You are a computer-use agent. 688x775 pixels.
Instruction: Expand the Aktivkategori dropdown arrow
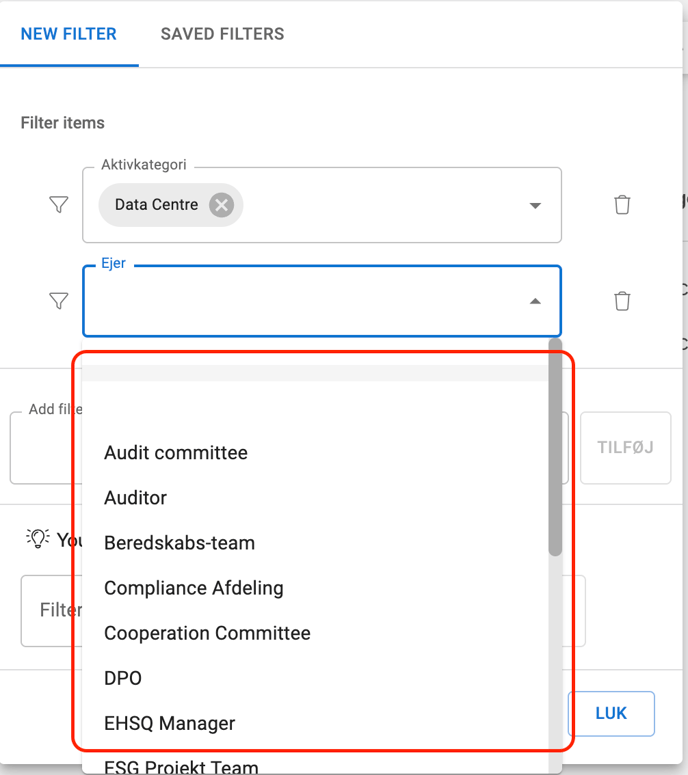pos(535,206)
